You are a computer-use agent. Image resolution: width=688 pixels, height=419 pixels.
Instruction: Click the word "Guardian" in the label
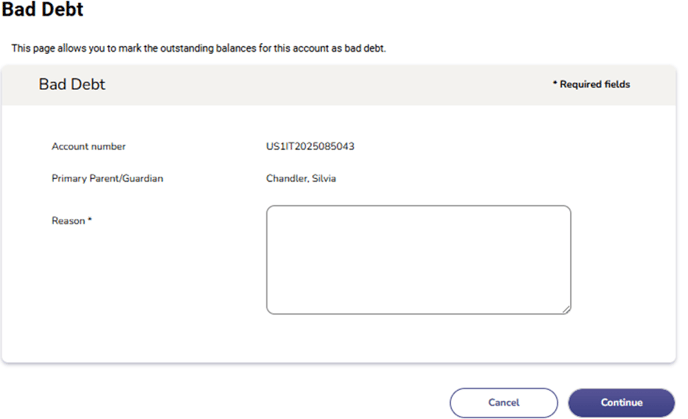(141, 179)
